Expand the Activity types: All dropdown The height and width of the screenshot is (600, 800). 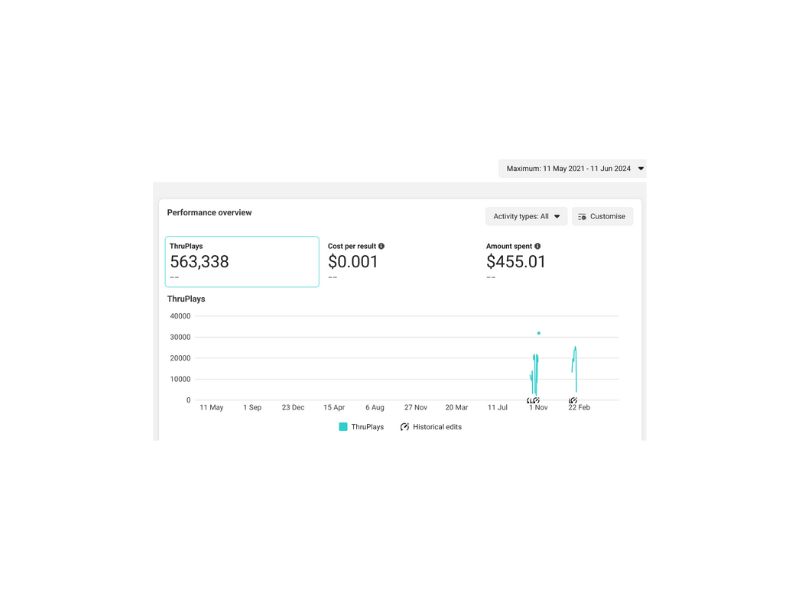click(x=526, y=216)
